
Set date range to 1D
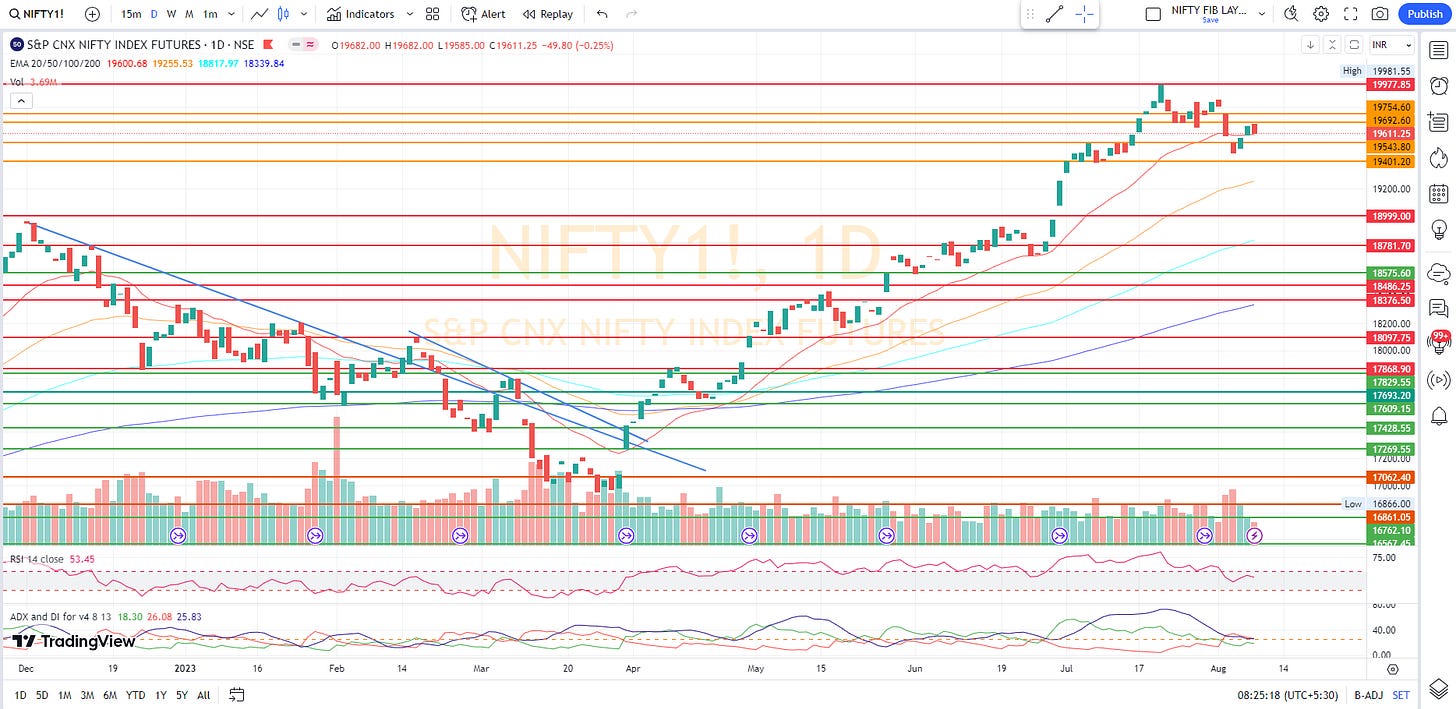(19, 694)
